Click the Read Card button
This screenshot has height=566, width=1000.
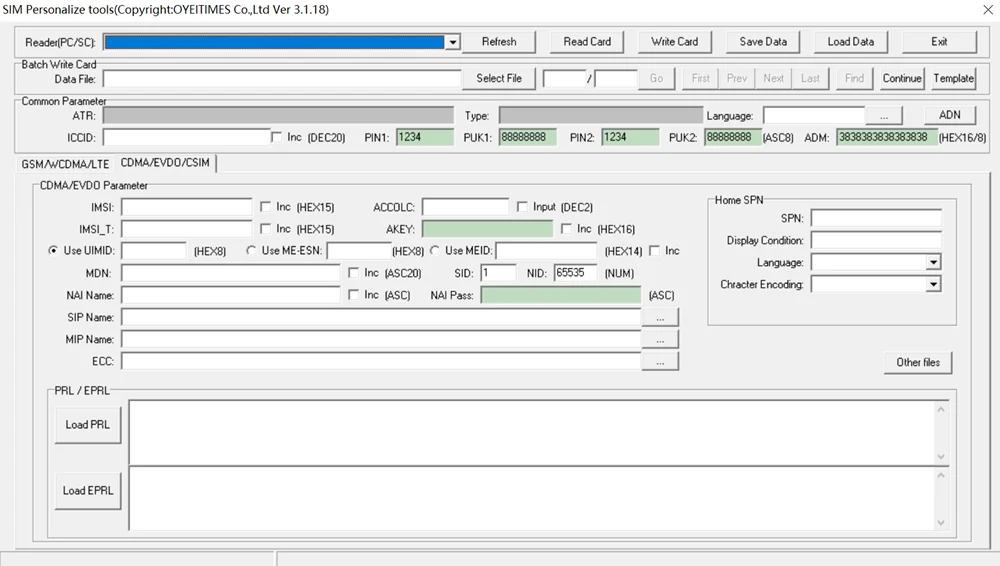click(x=587, y=42)
